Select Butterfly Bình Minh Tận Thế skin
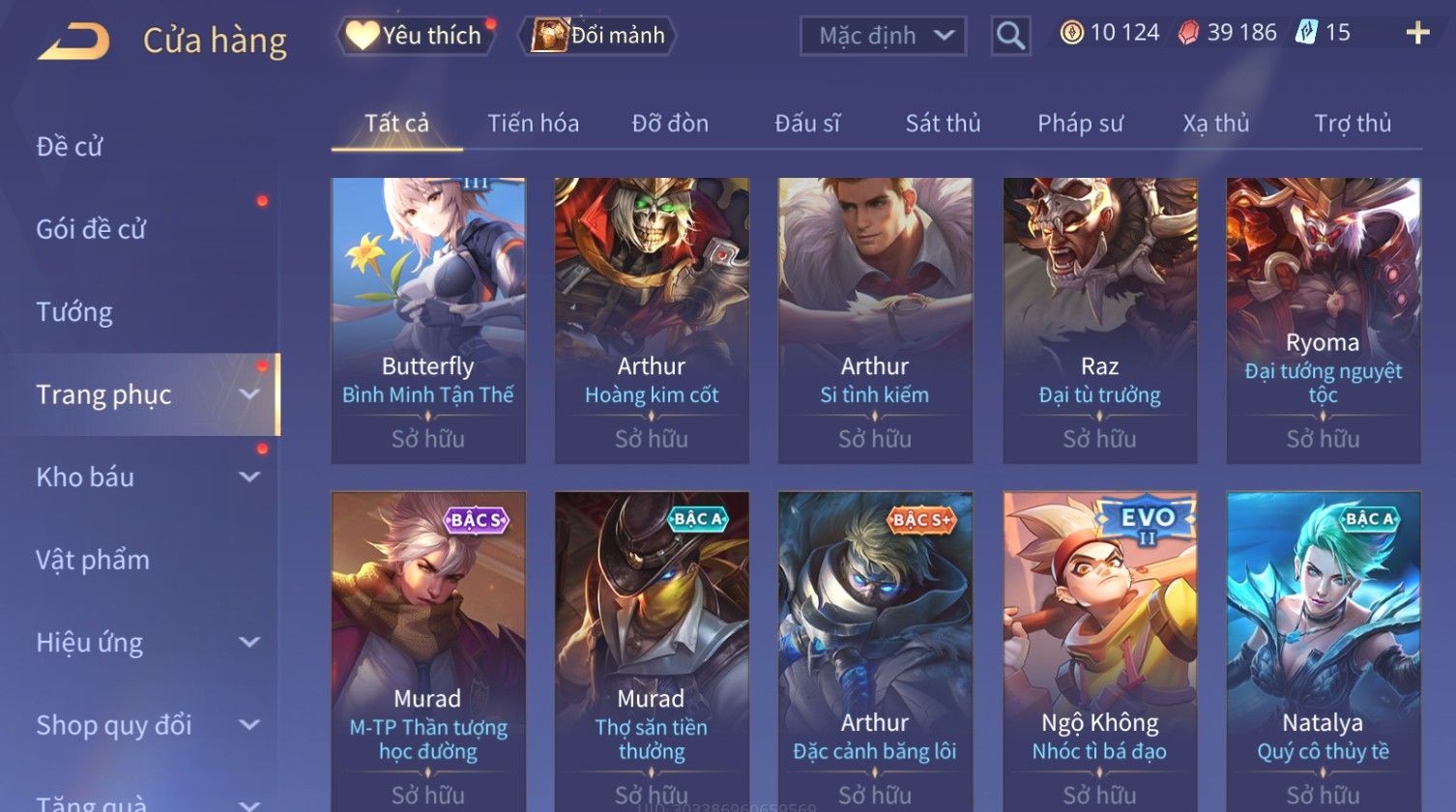Screen dimensions: 1456x812 [428, 320]
